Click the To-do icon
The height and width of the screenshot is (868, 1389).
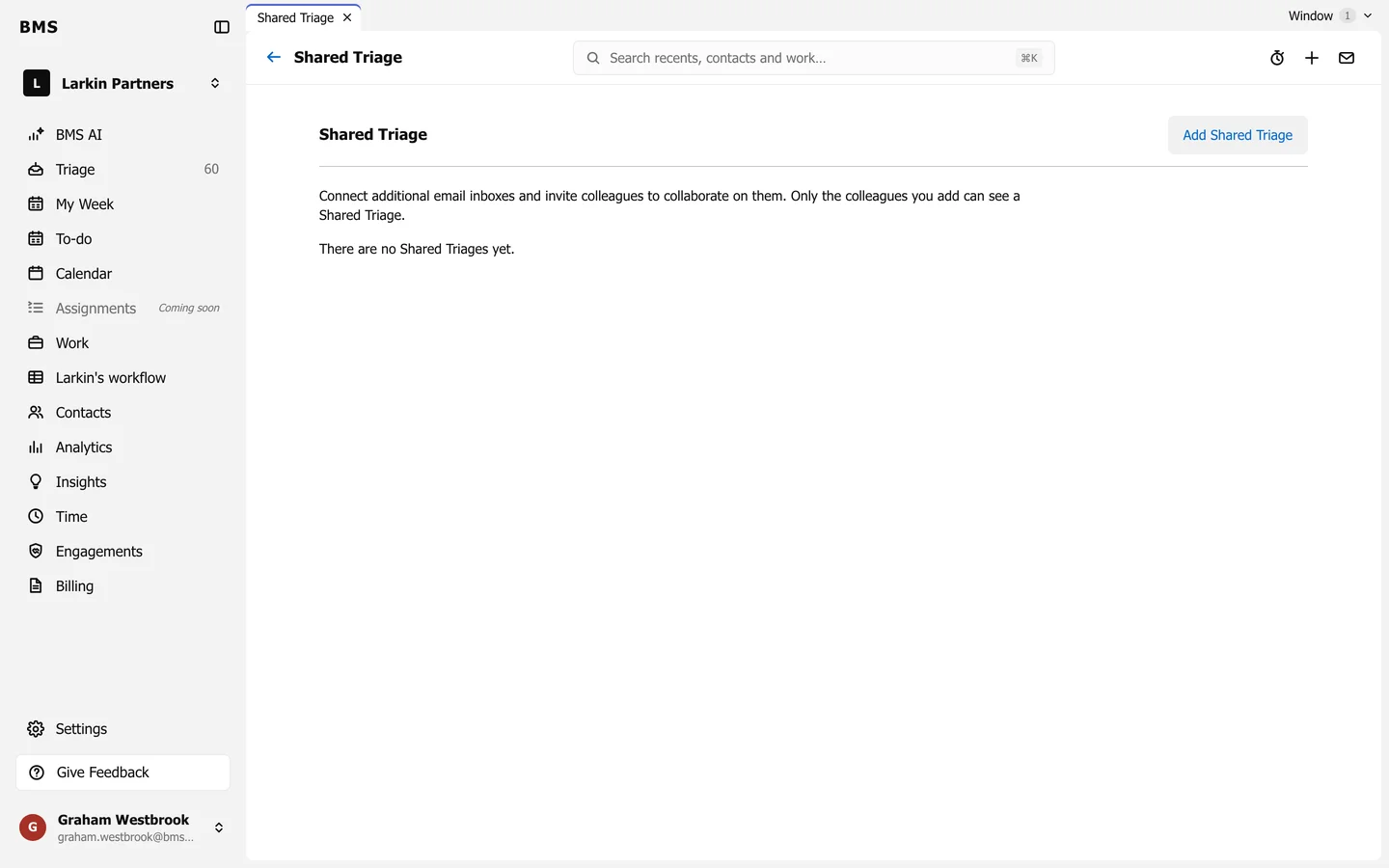[x=36, y=239]
